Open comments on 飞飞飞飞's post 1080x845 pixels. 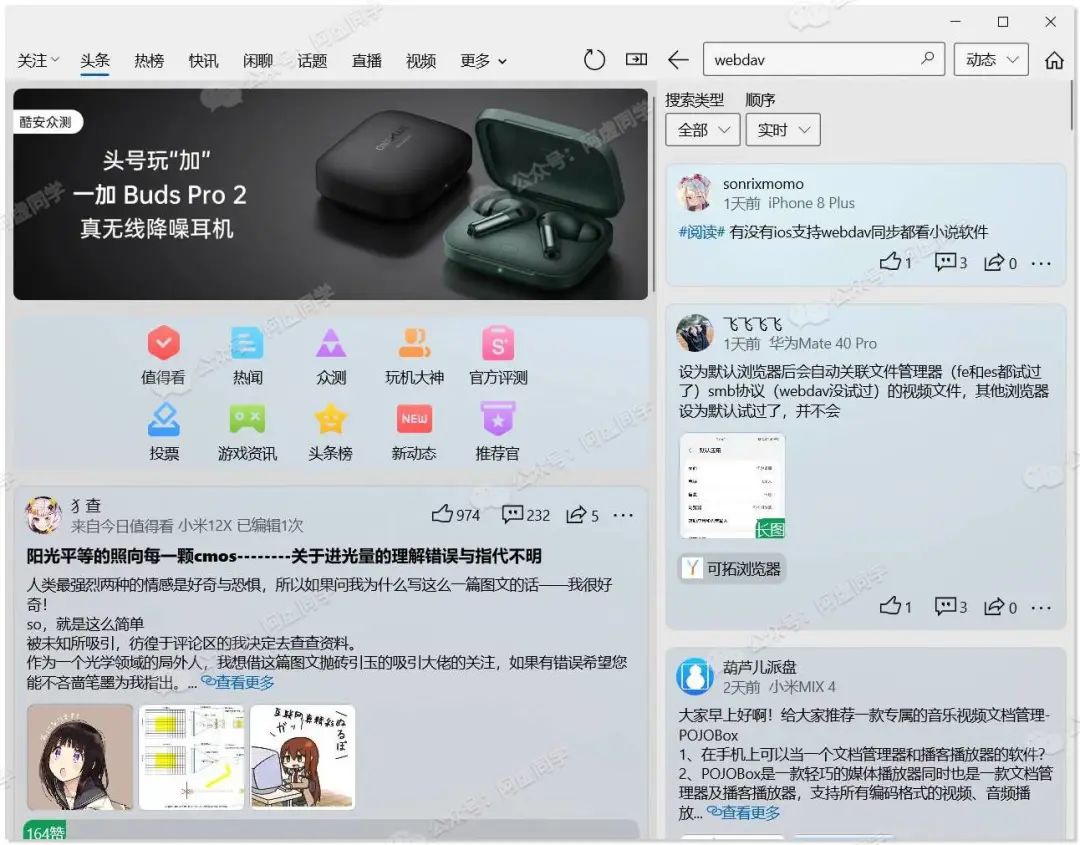click(951, 606)
